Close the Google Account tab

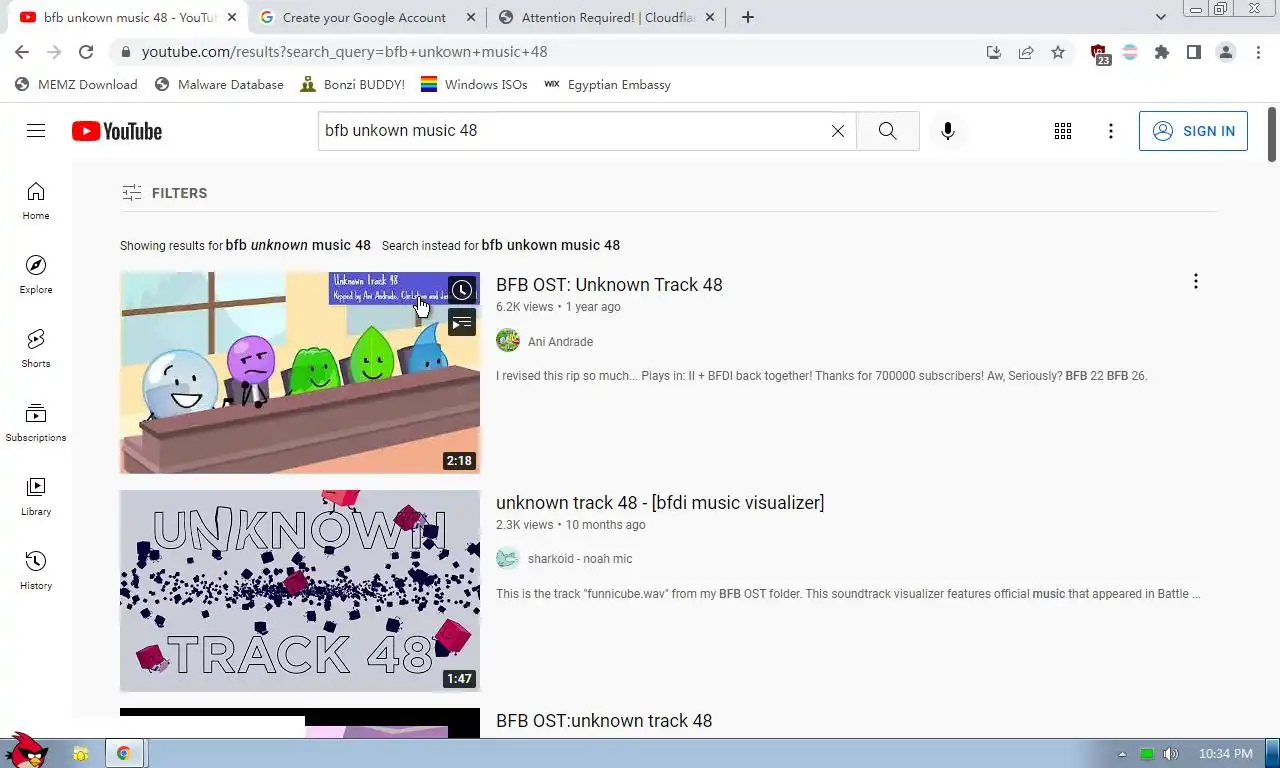click(469, 17)
